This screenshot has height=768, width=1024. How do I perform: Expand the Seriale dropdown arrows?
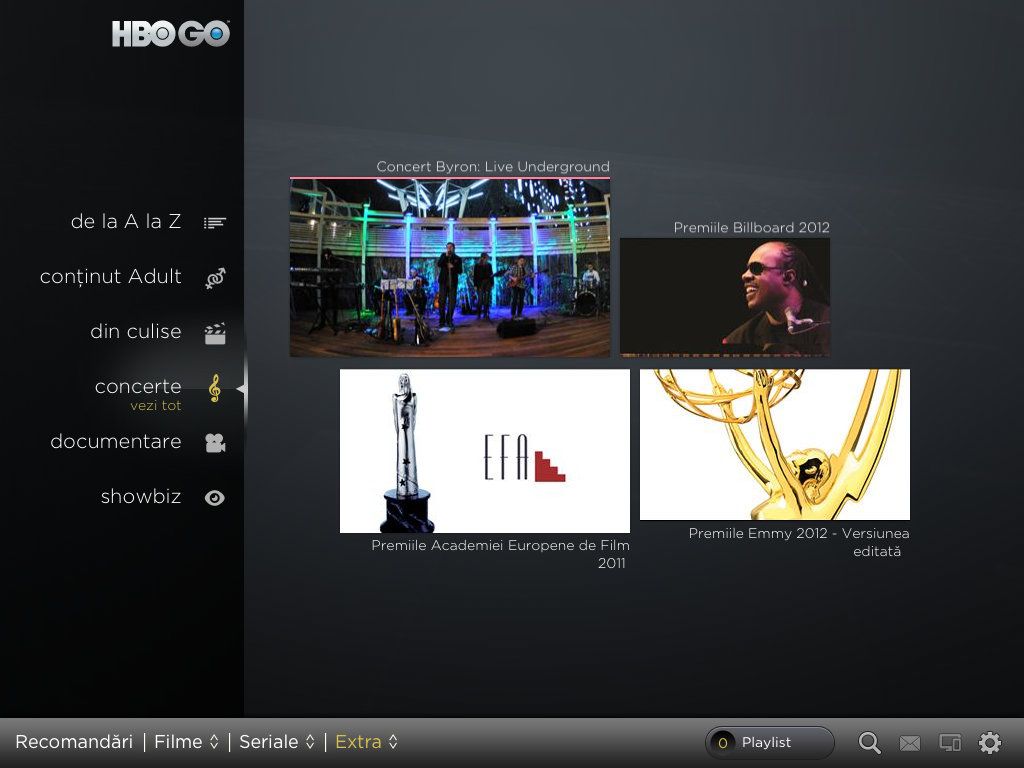pyautogui.click(x=310, y=742)
